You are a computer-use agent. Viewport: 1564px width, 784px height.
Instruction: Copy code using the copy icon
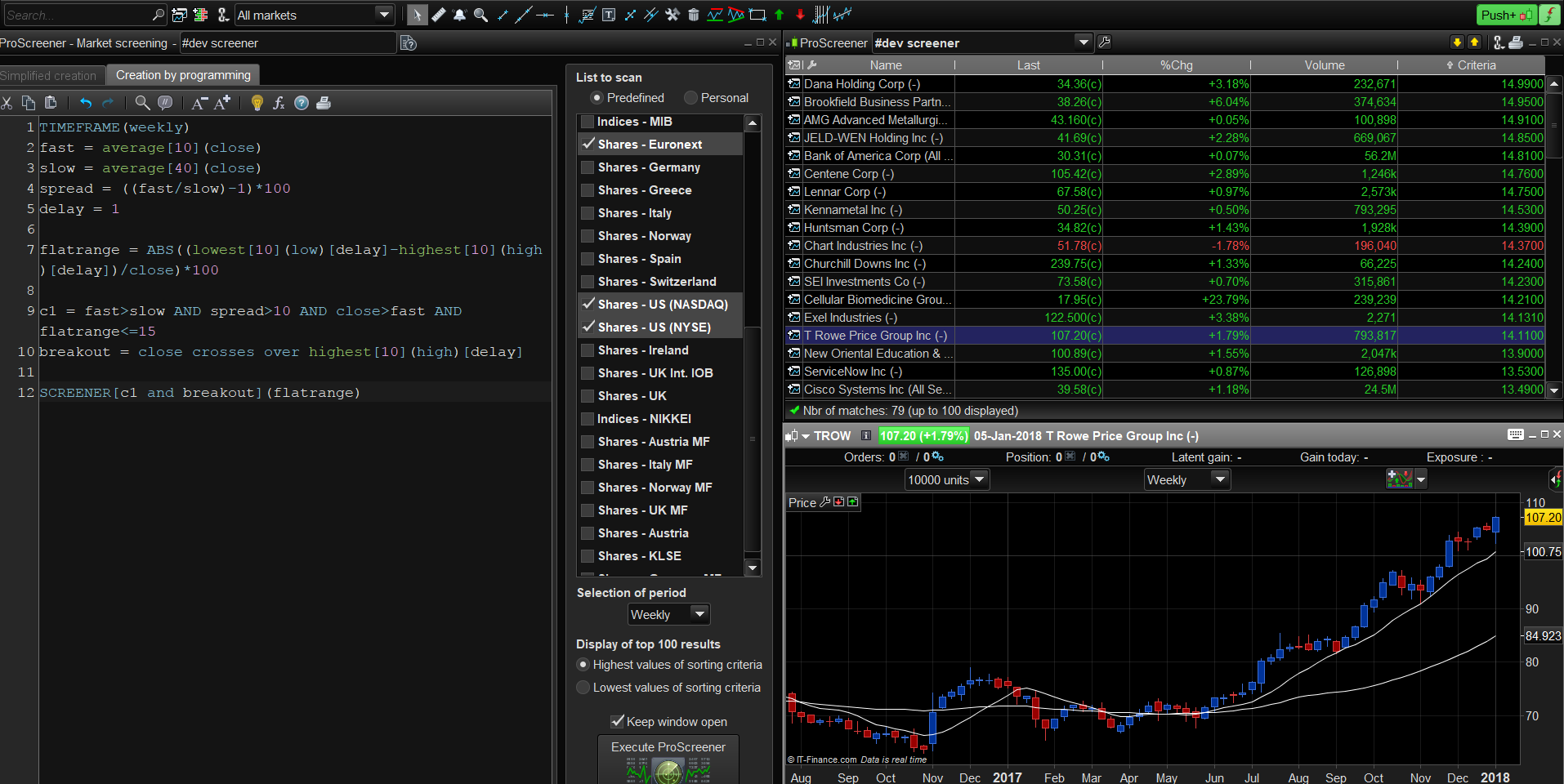pyautogui.click(x=29, y=103)
